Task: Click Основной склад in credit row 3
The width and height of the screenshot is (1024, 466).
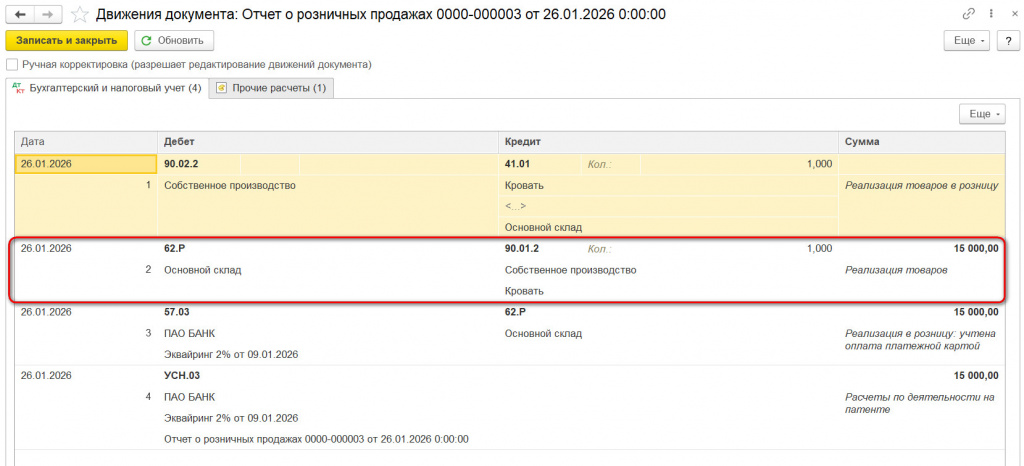Action: [x=543, y=334]
